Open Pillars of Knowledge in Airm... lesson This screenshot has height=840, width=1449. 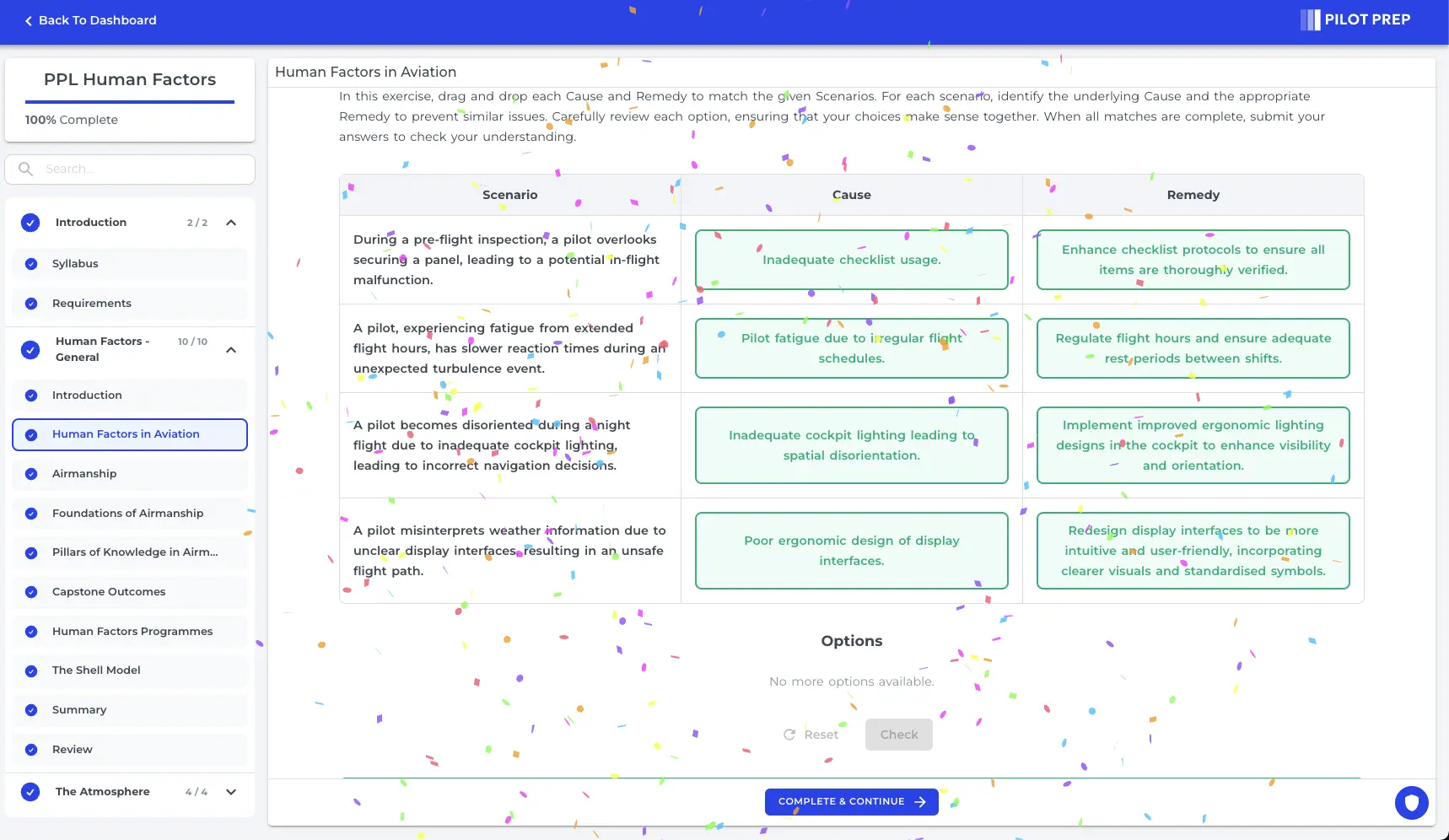coord(130,552)
